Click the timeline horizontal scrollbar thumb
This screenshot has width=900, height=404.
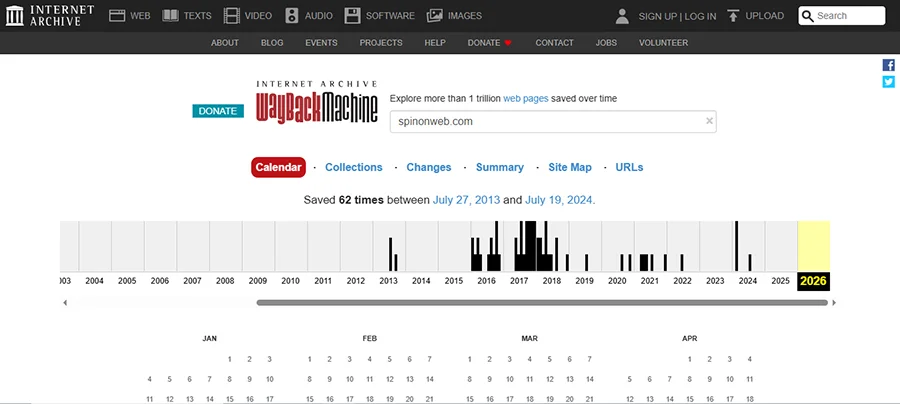click(x=542, y=302)
